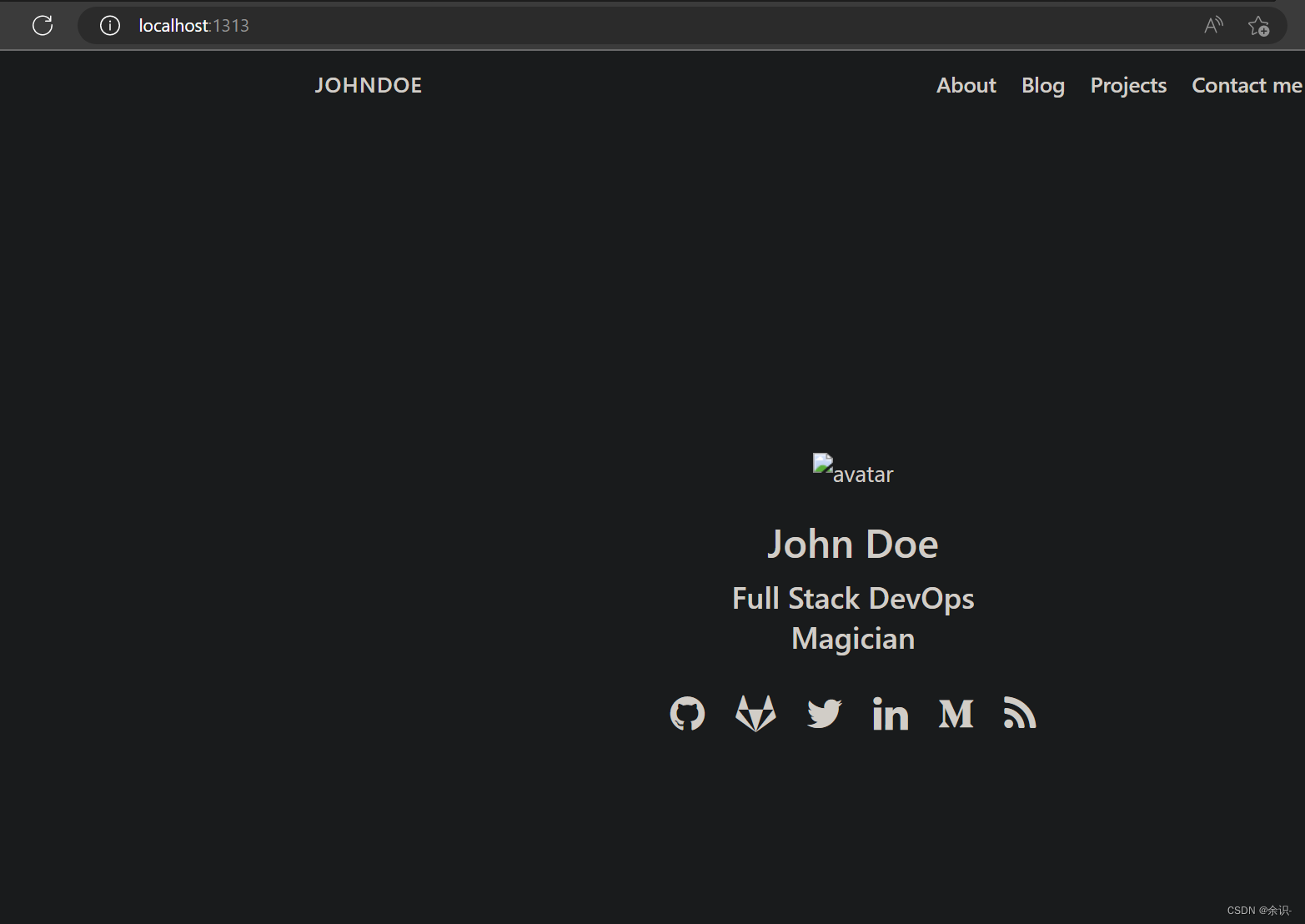The image size is (1305, 924).
Task: Open the Blog menu item
Action: pos(1043,86)
